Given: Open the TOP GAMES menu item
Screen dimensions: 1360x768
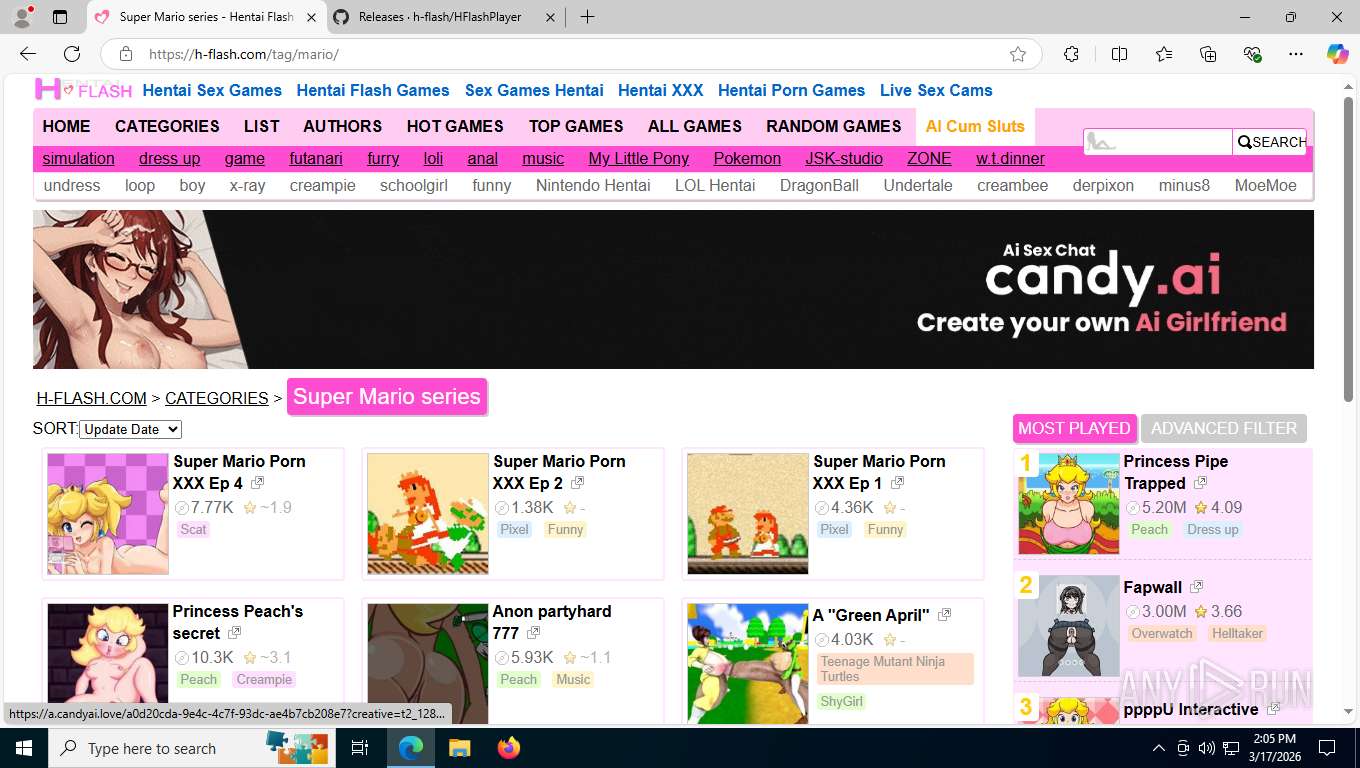Looking at the screenshot, I should (x=576, y=126).
